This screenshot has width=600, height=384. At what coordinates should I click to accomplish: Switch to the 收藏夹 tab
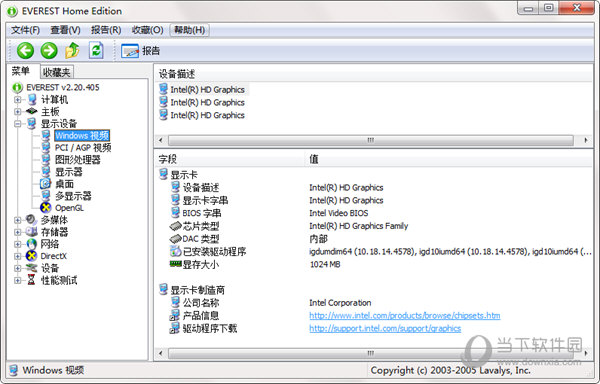57,72
